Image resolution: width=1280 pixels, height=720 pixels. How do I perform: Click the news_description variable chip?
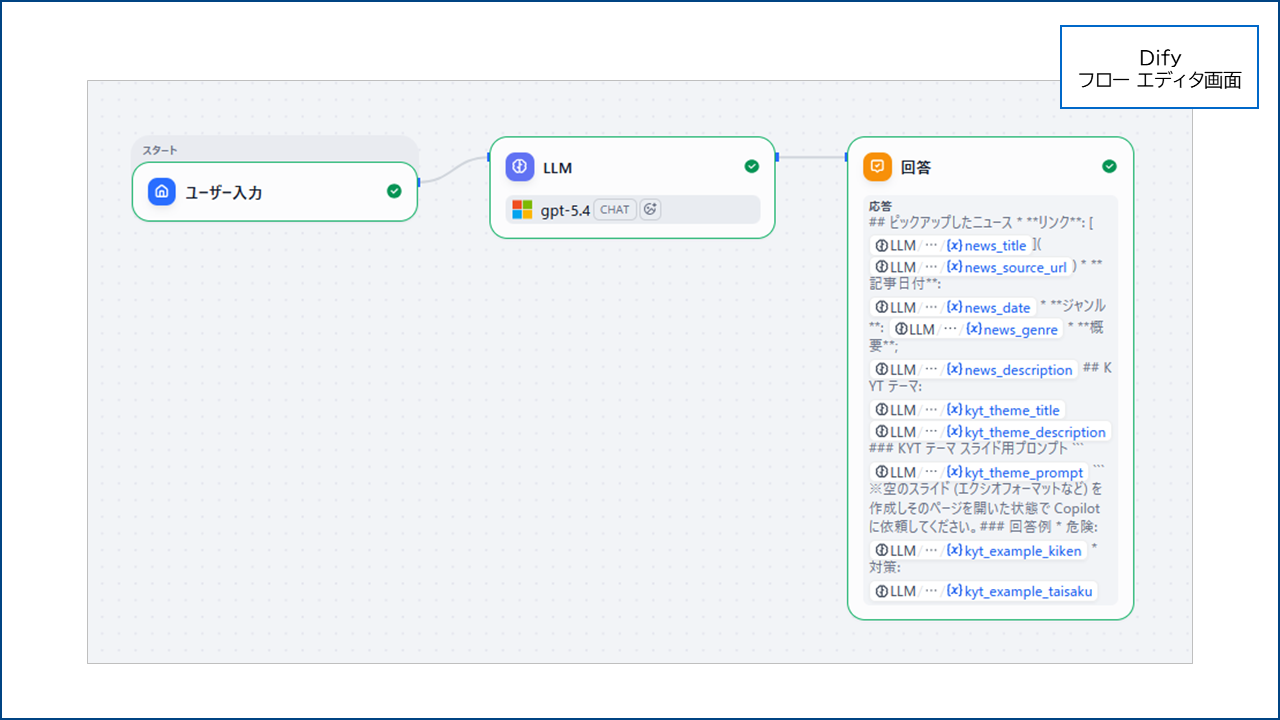(974, 370)
